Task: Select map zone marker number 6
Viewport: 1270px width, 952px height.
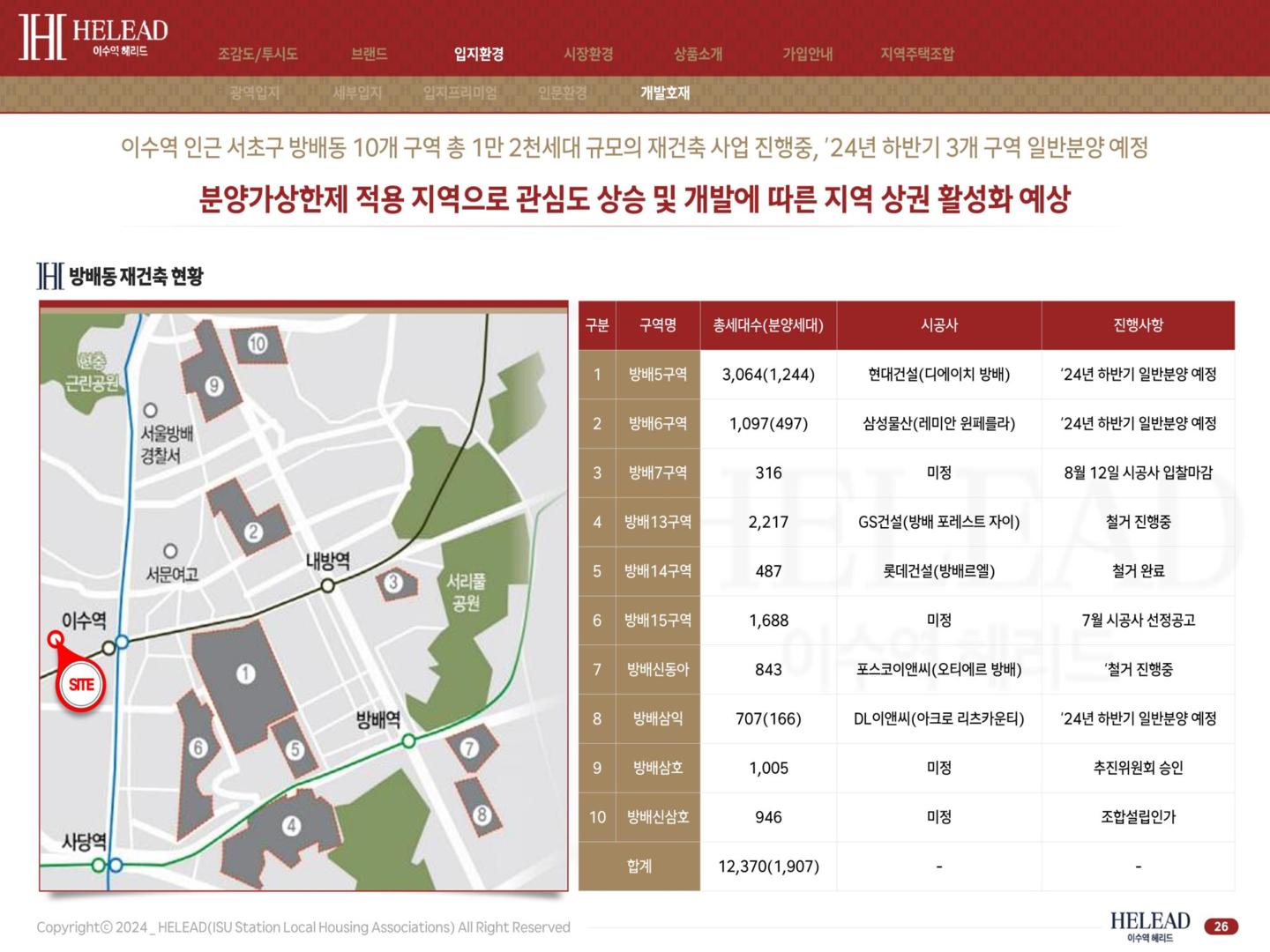Action: click(x=198, y=747)
